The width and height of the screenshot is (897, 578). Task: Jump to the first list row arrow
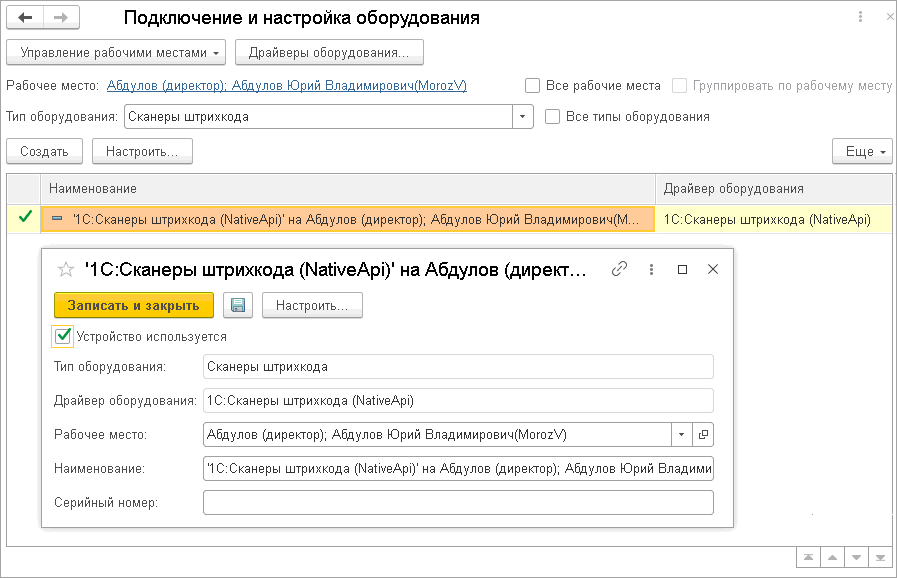pos(806,556)
